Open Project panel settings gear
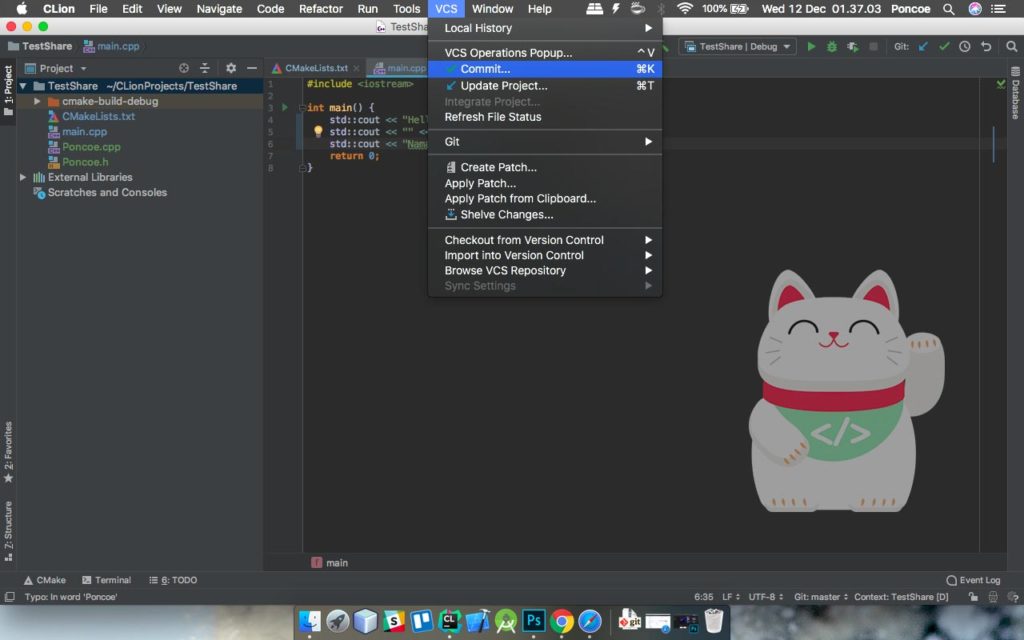Image resolution: width=1024 pixels, height=640 pixels. tap(231, 68)
